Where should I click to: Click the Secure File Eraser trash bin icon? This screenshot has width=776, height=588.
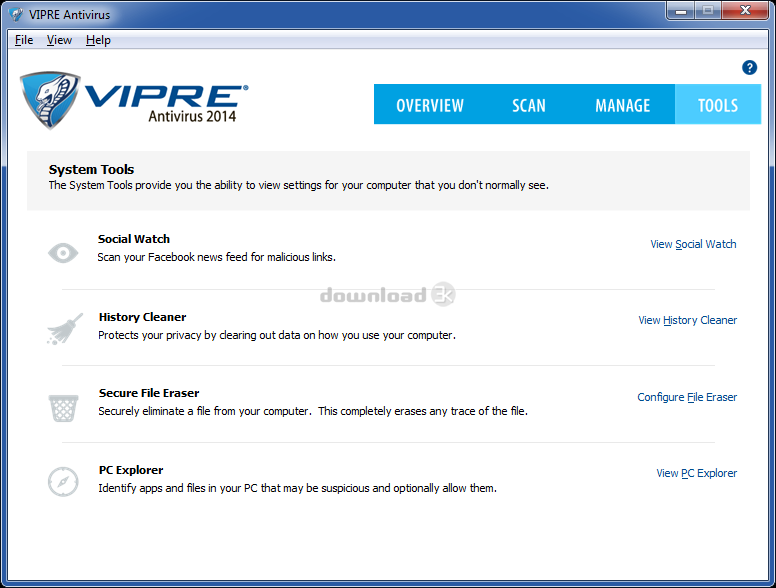tap(63, 408)
